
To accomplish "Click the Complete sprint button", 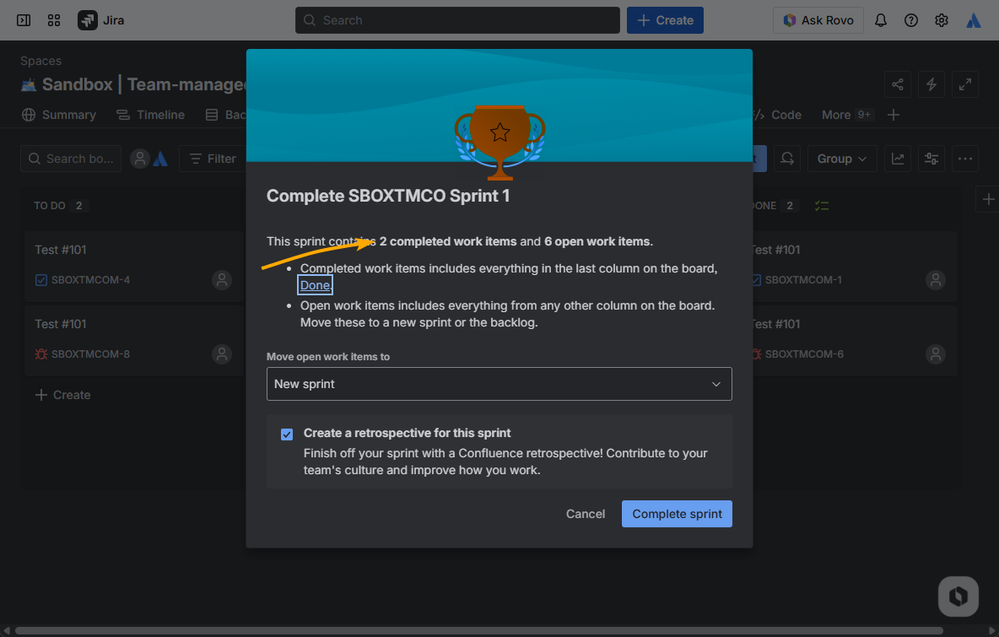I will [x=677, y=514].
